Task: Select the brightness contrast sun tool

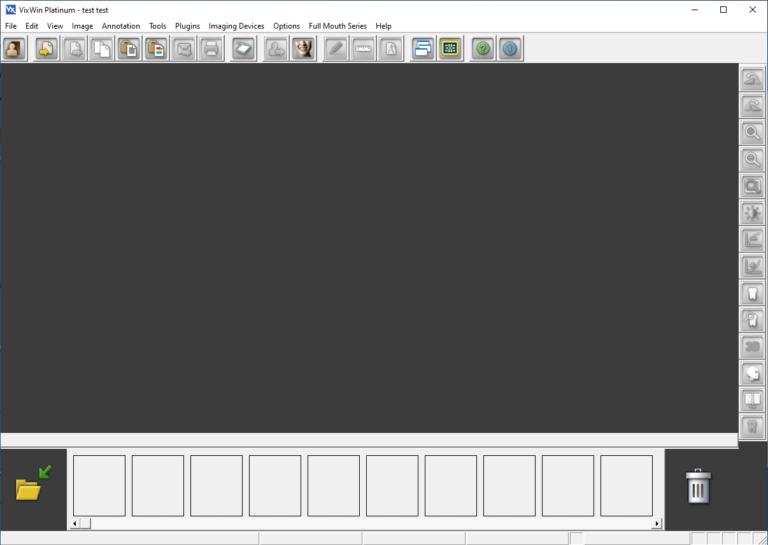Action: [752, 212]
